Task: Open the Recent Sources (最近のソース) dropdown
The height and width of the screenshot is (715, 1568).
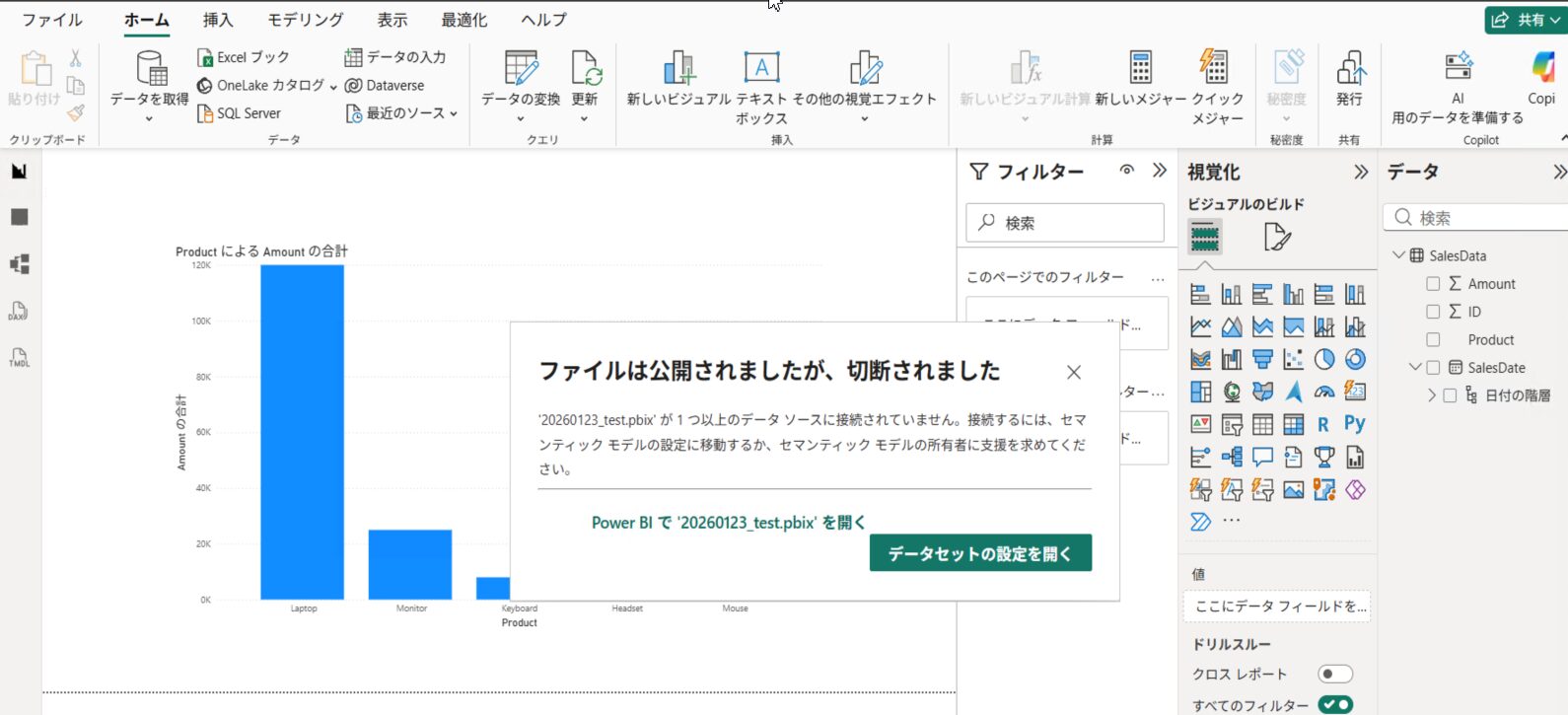Action: [403, 113]
